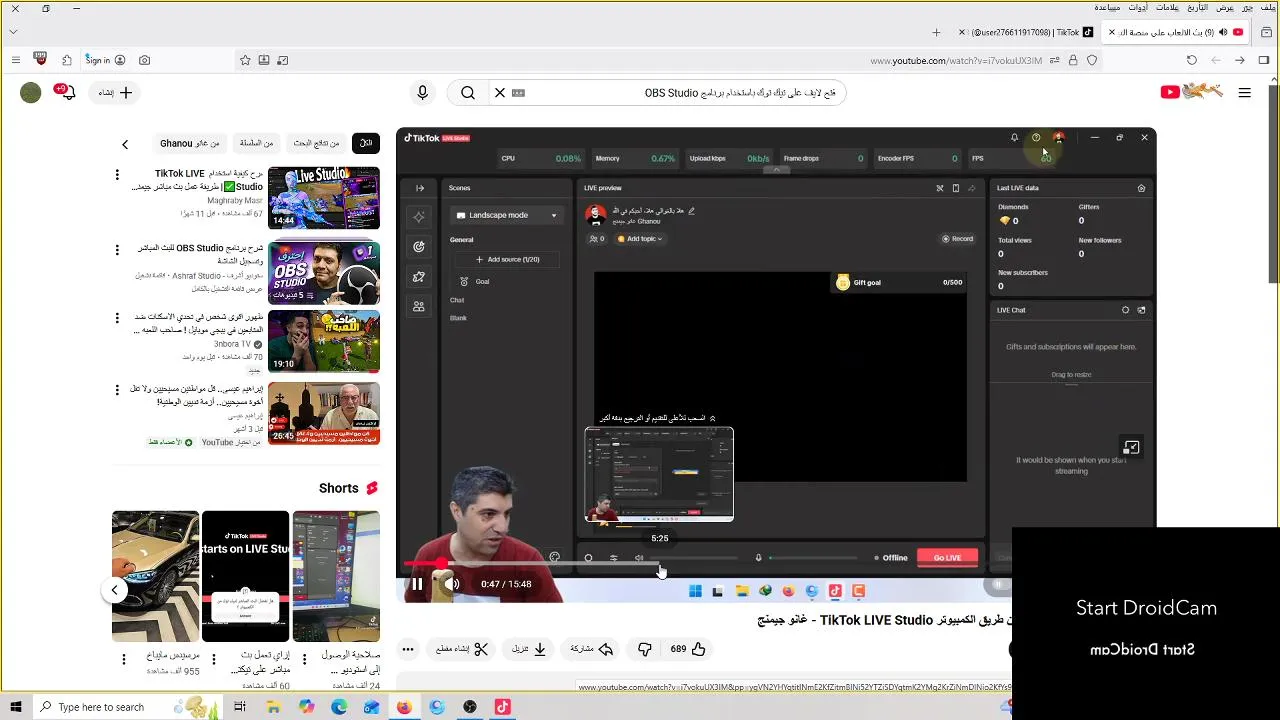Click the Windows taskbar search box

click(130, 707)
